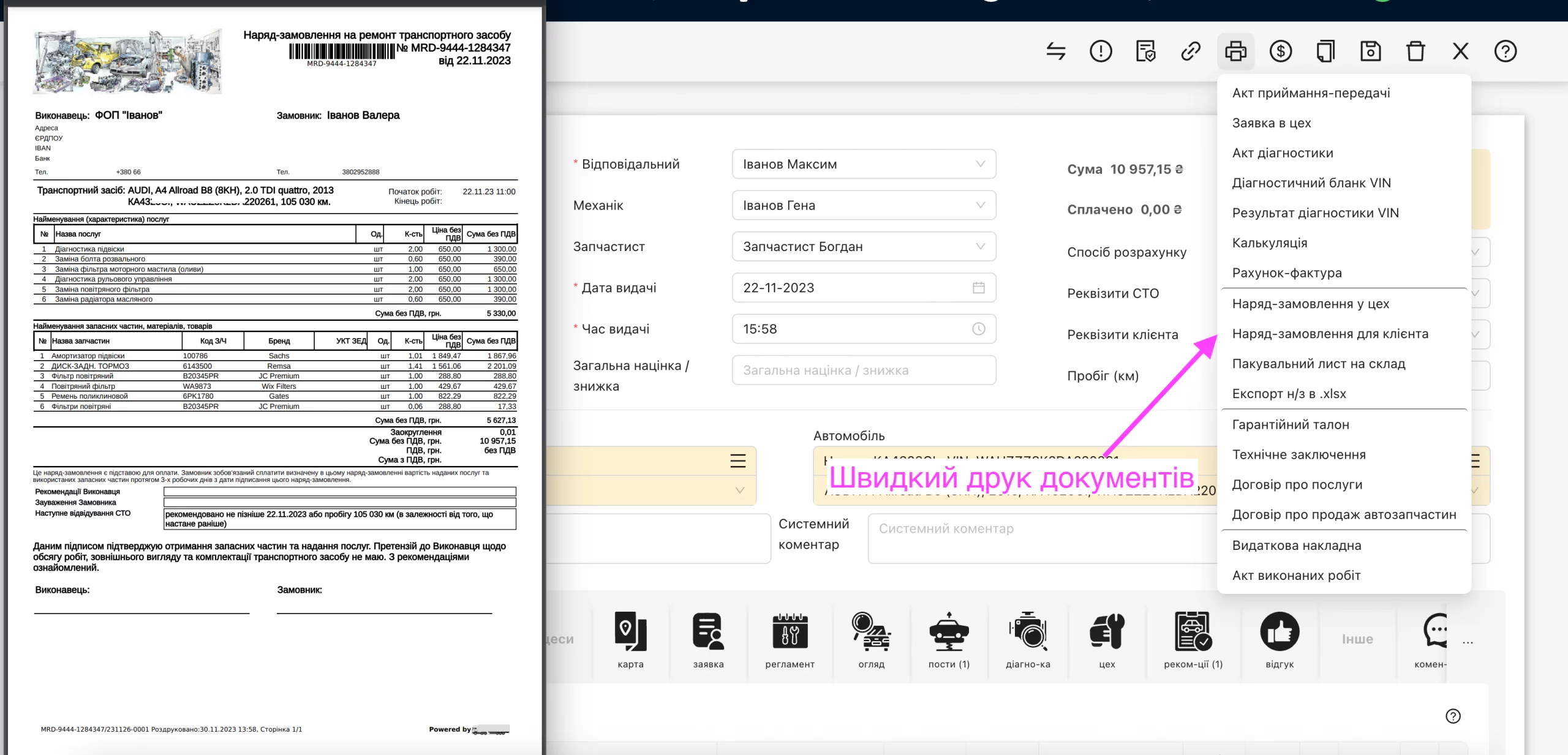Expand the Запчастист dropdown Запчастист Богдан

pyautogui.click(x=864, y=246)
